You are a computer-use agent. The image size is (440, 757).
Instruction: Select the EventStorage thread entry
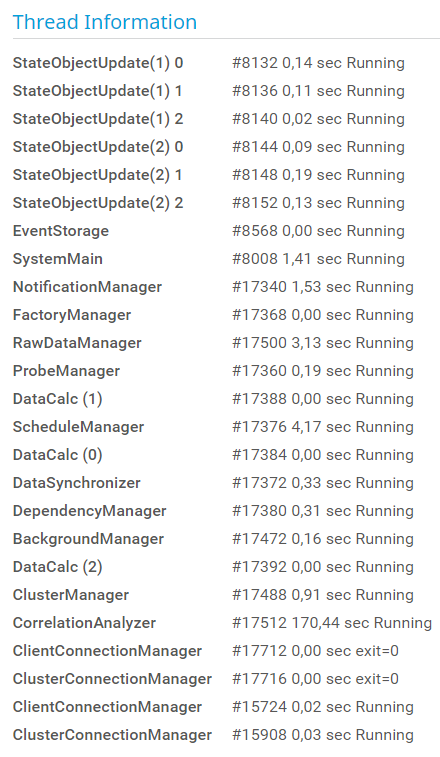61,231
